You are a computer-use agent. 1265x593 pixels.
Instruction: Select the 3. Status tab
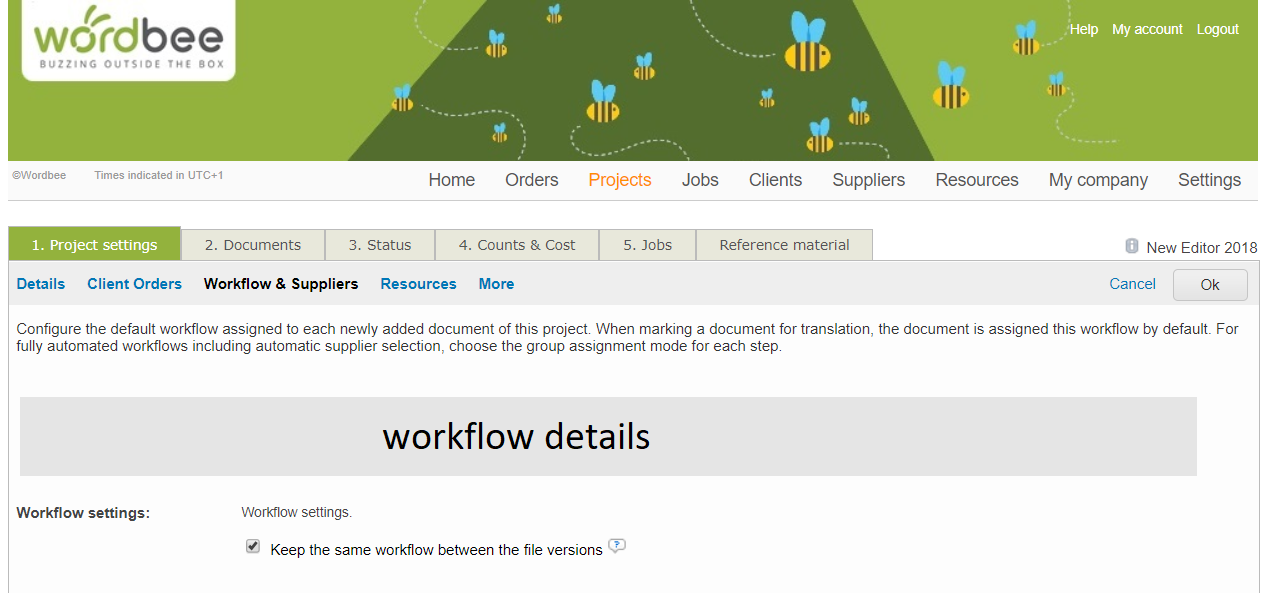(x=380, y=245)
